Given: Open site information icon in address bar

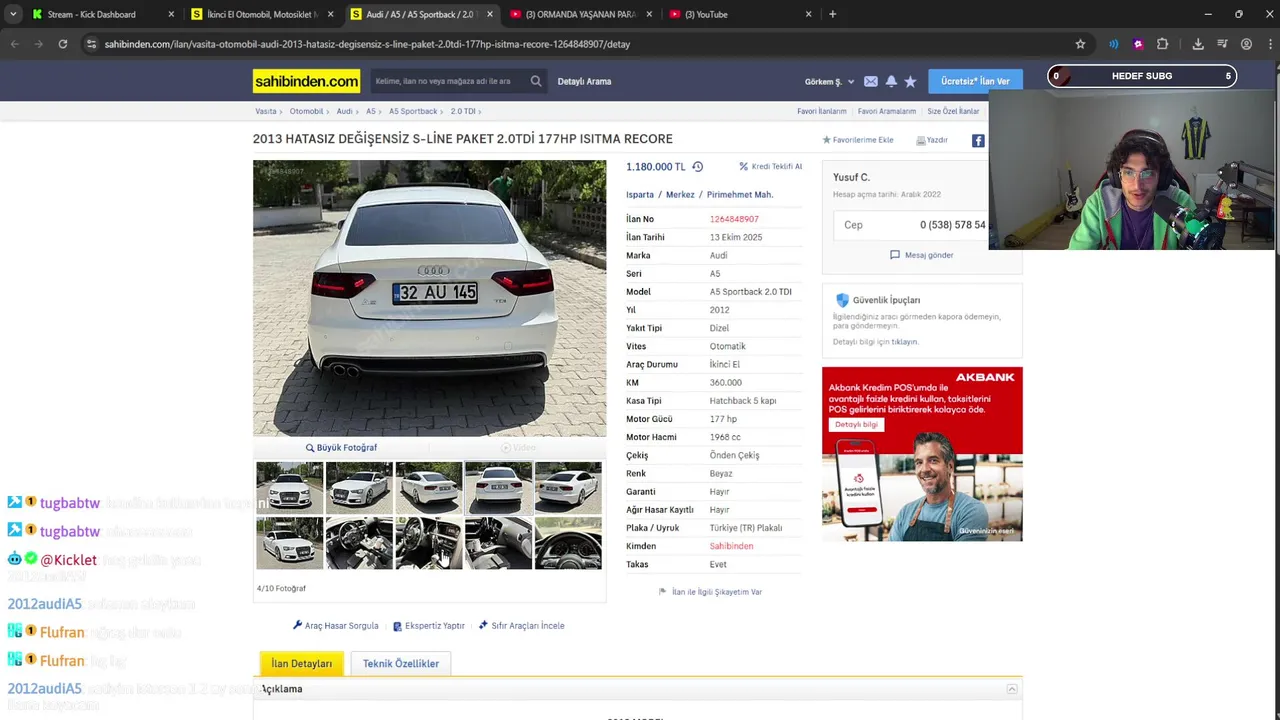Looking at the screenshot, I should point(91,44).
